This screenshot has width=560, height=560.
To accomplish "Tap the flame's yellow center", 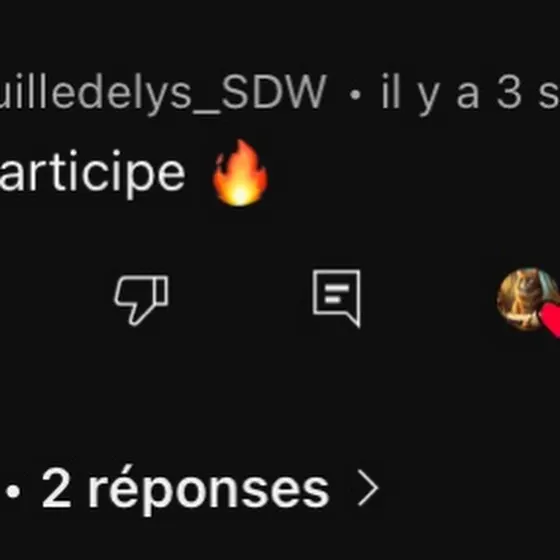I will coord(240,195).
